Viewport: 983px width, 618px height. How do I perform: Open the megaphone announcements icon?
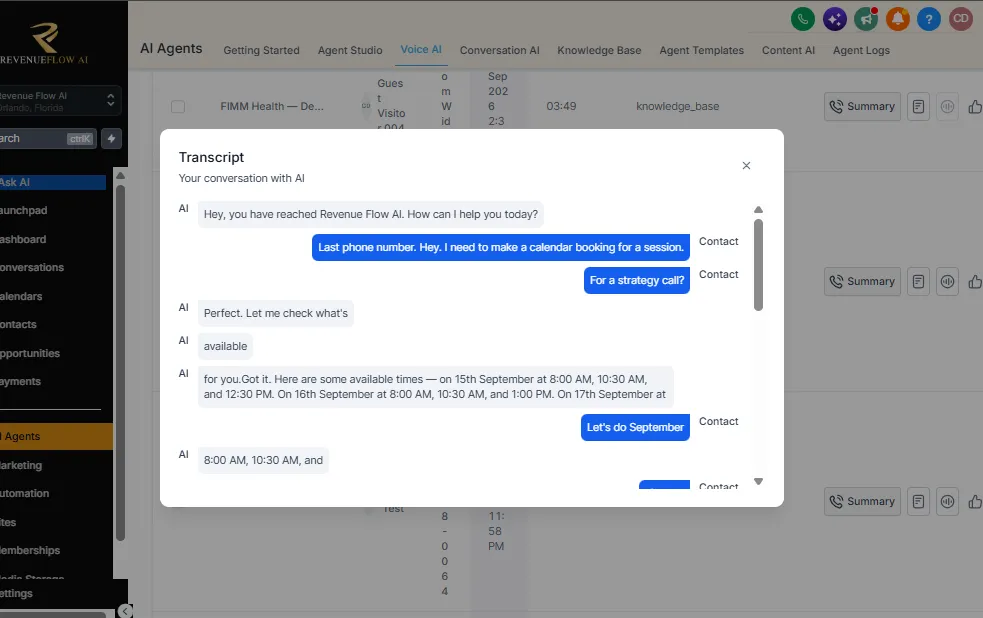[866, 19]
